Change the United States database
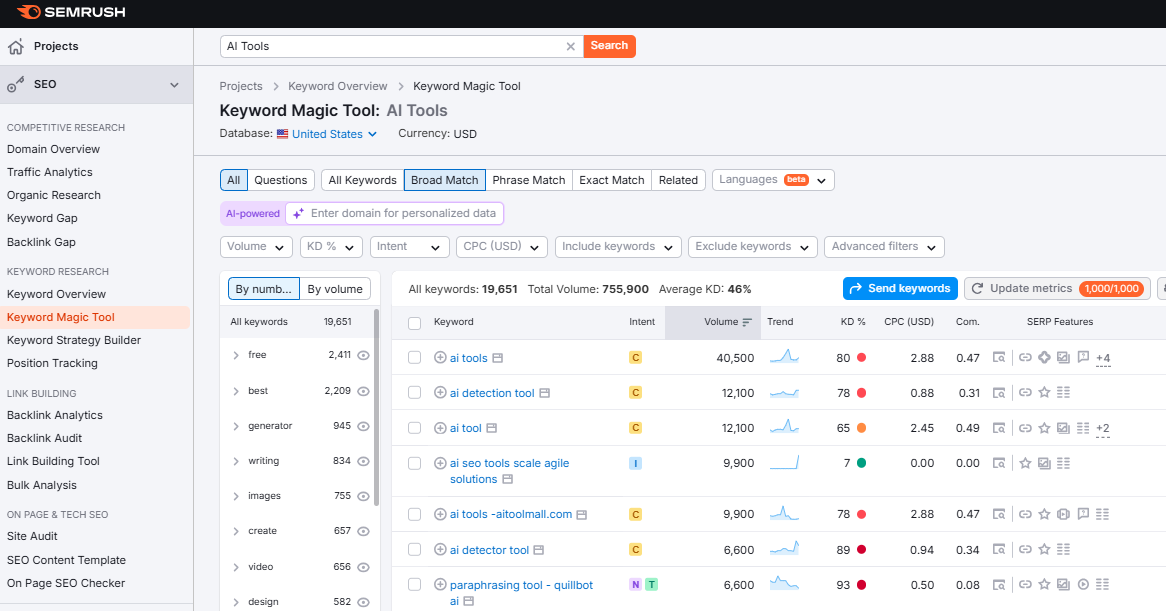Screen dimensions: 1166x611 pos(334,134)
